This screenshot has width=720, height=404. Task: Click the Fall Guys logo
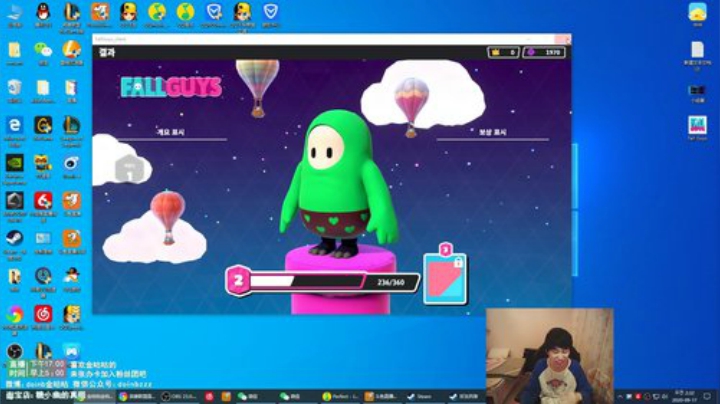click(171, 87)
